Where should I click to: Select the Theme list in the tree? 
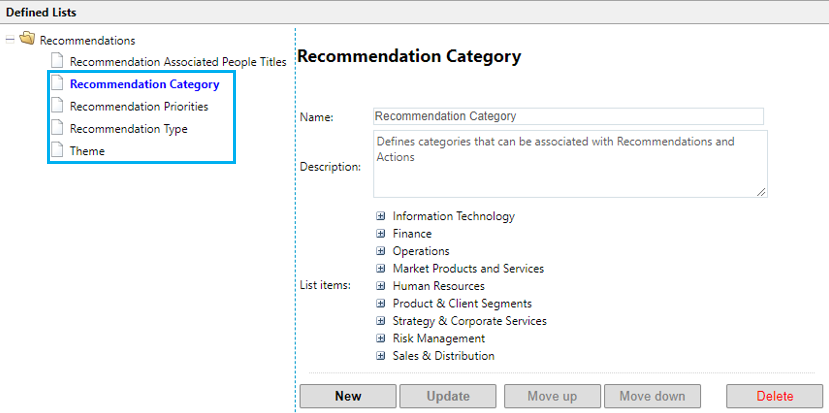point(87,151)
